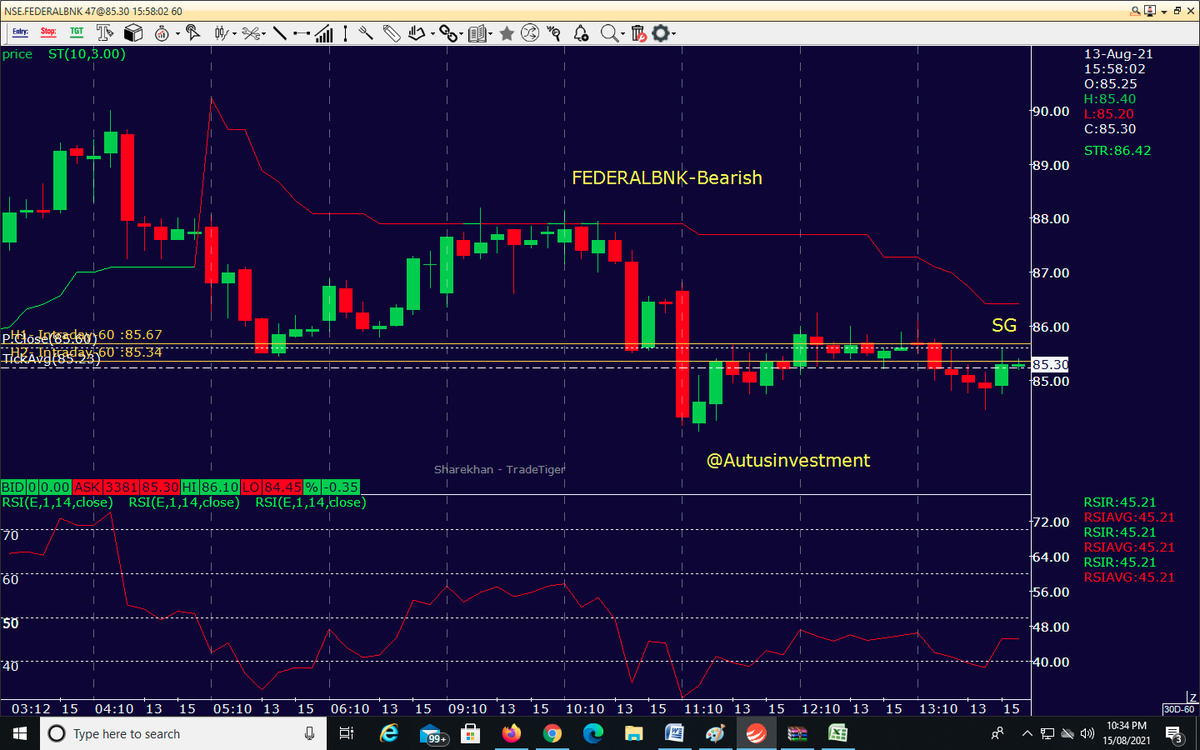Select the line segment with endpoints tool
The height and width of the screenshot is (750, 1200).
(x=301, y=33)
